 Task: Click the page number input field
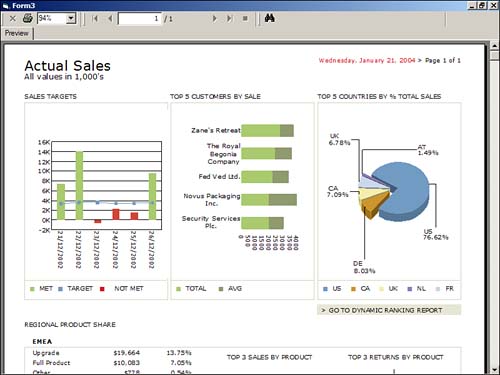pos(139,19)
